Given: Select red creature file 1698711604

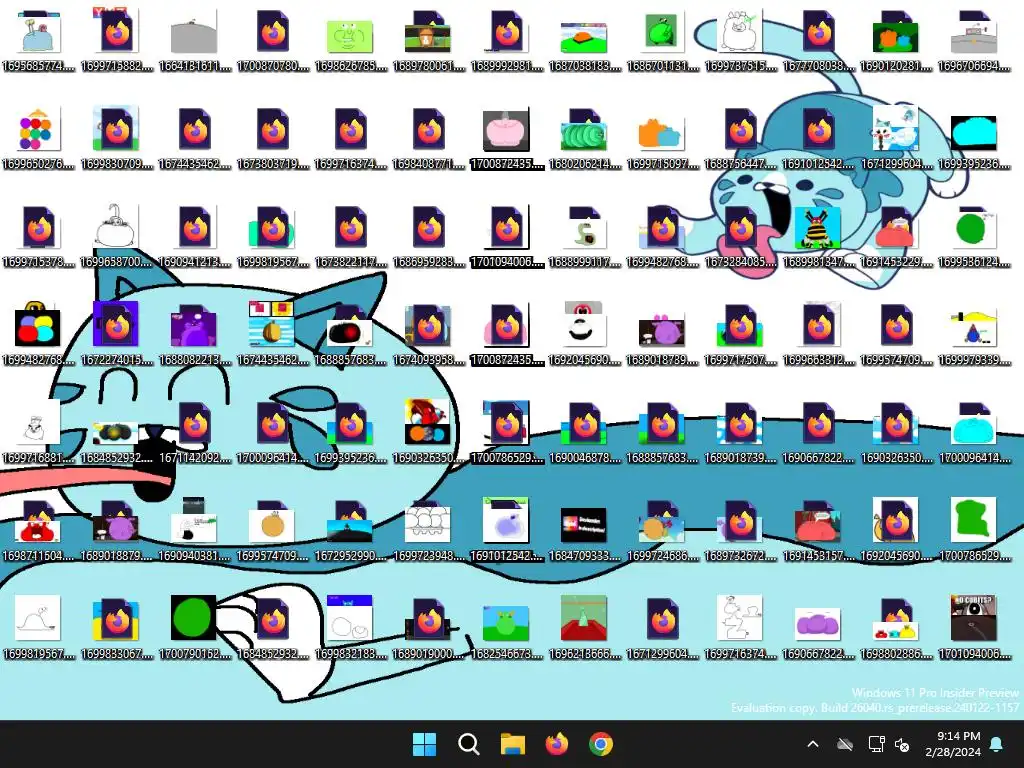Looking at the screenshot, I should coord(39,530).
